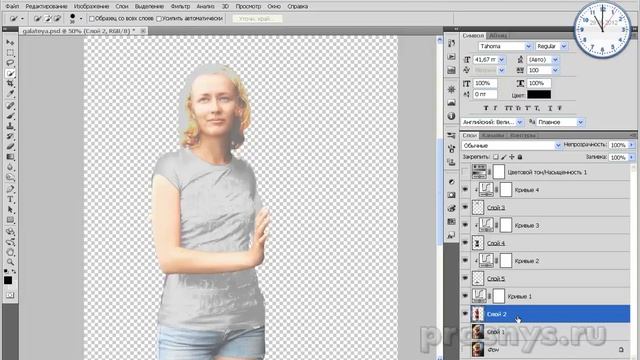This screenshot has height=360, width=640.
Task: Switch to the Слои panel tab
Action: tap(469, 135)
